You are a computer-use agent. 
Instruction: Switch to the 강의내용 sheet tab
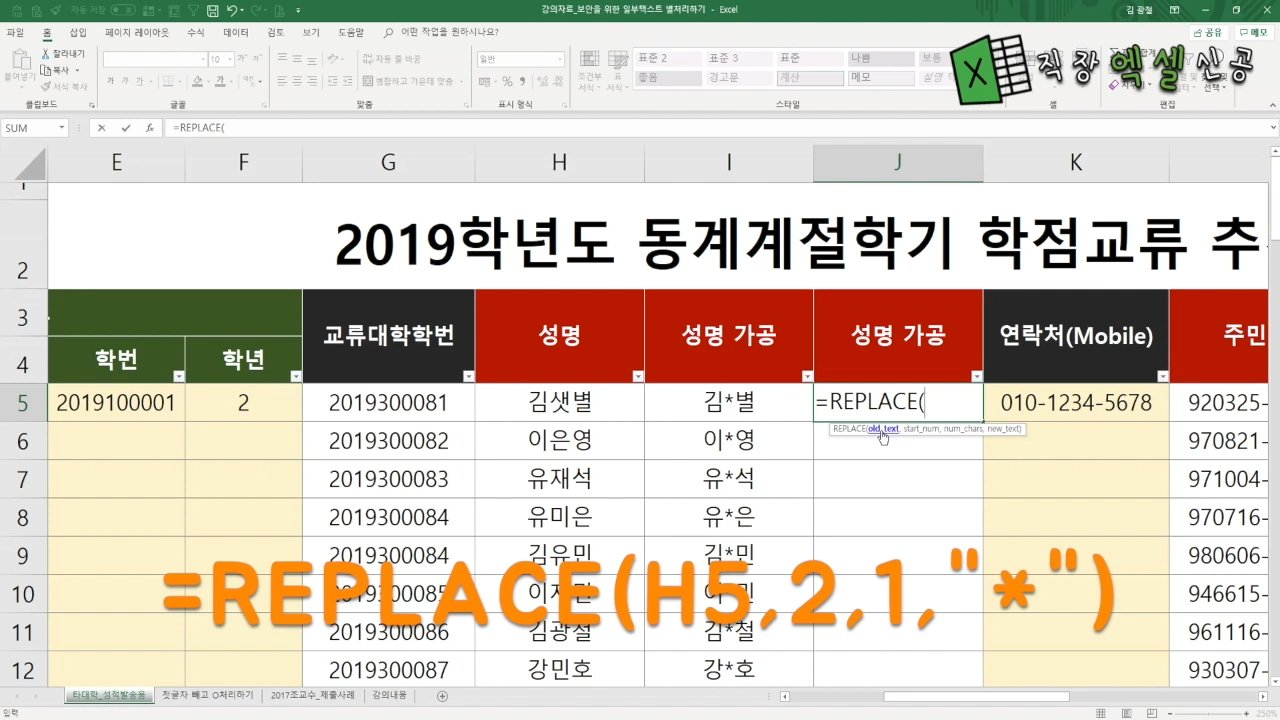[389, 696]
